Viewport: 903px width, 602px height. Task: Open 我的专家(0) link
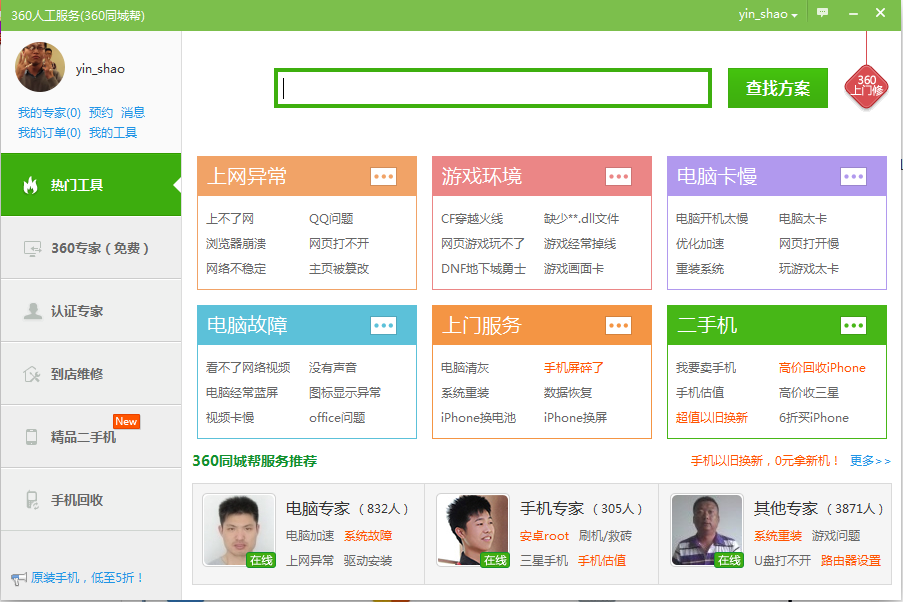point(49,112)
